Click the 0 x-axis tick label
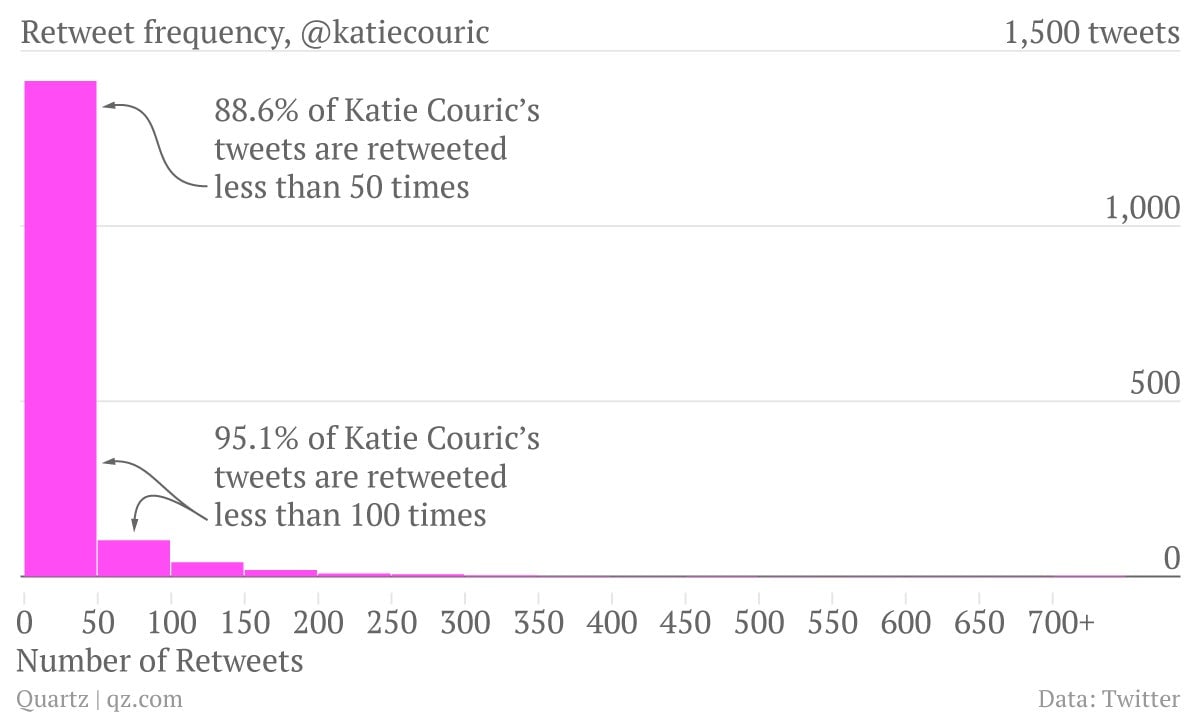1200x720 pixels. coord(25,622)
